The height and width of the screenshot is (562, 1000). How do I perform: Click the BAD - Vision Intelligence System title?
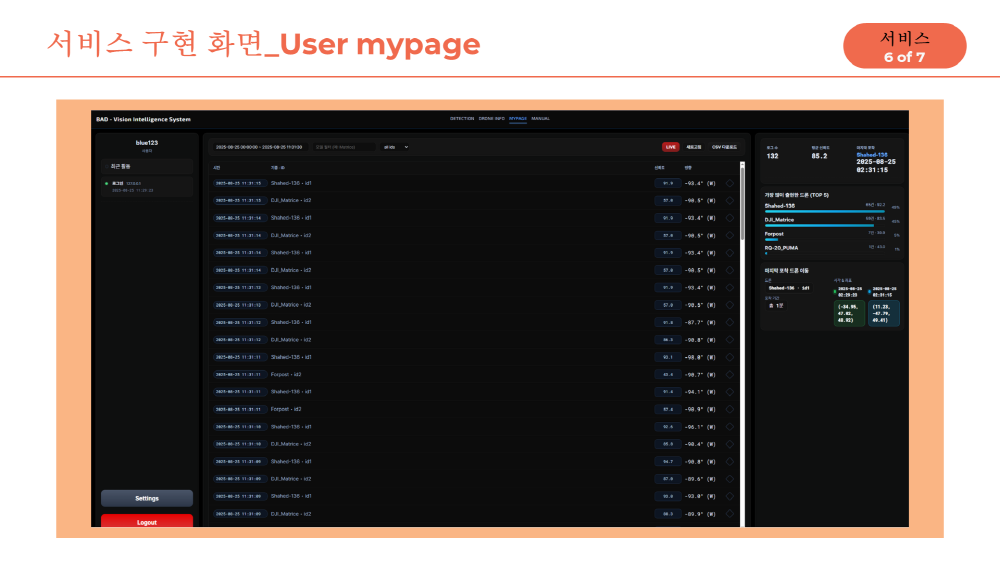tap(143, 119)
